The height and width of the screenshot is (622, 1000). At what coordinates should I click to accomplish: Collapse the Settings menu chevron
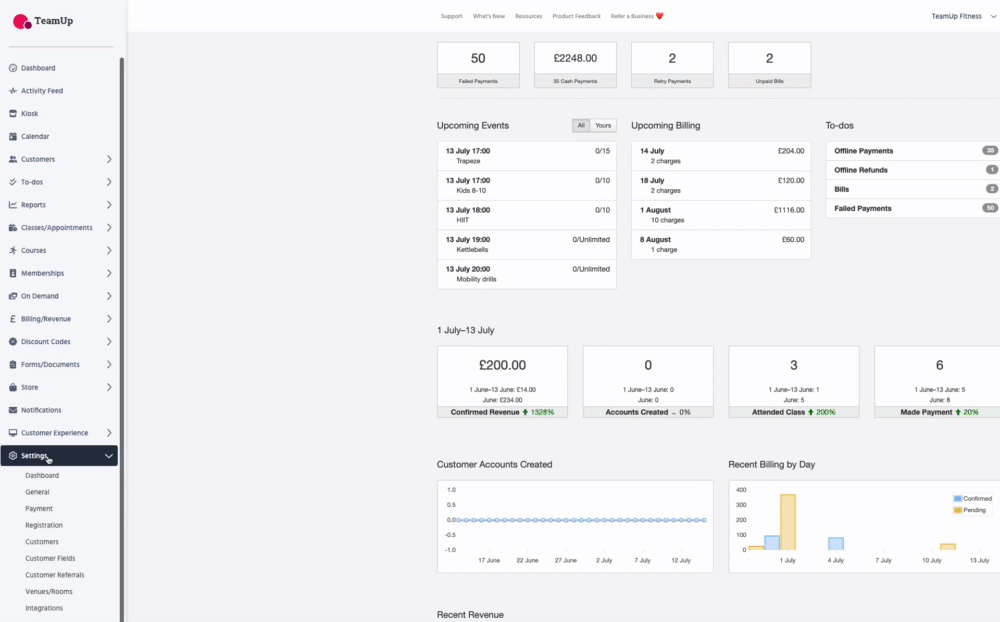[109, 456]
